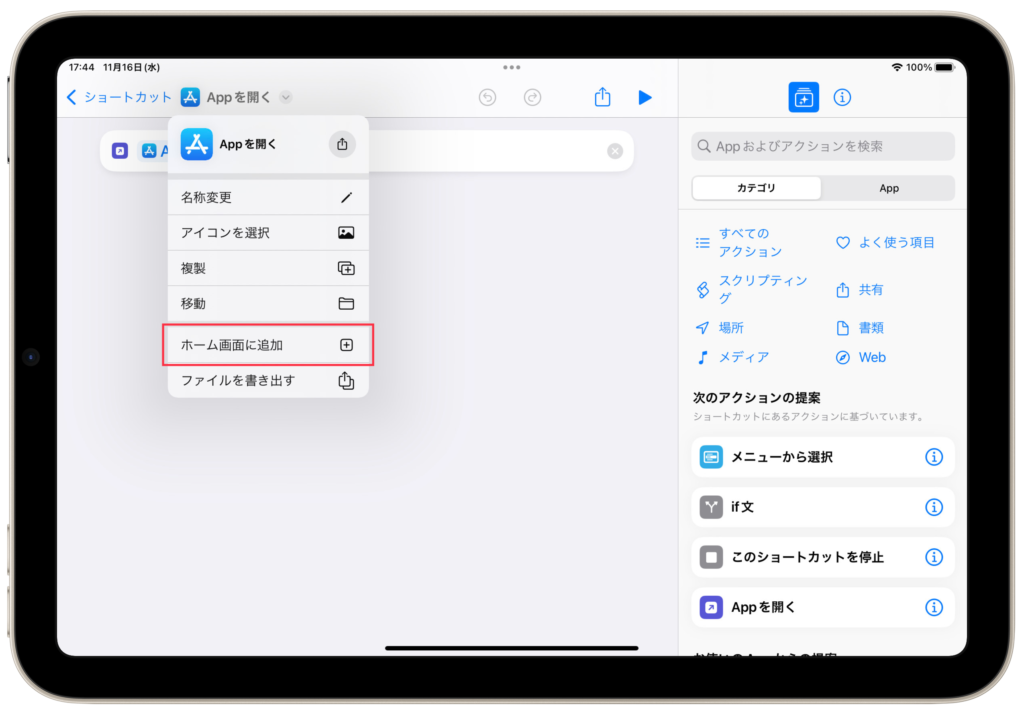Tap the undo arrow in the toolbar
This screenshot has width=1024, height=715.
click(x=487, y=97)
